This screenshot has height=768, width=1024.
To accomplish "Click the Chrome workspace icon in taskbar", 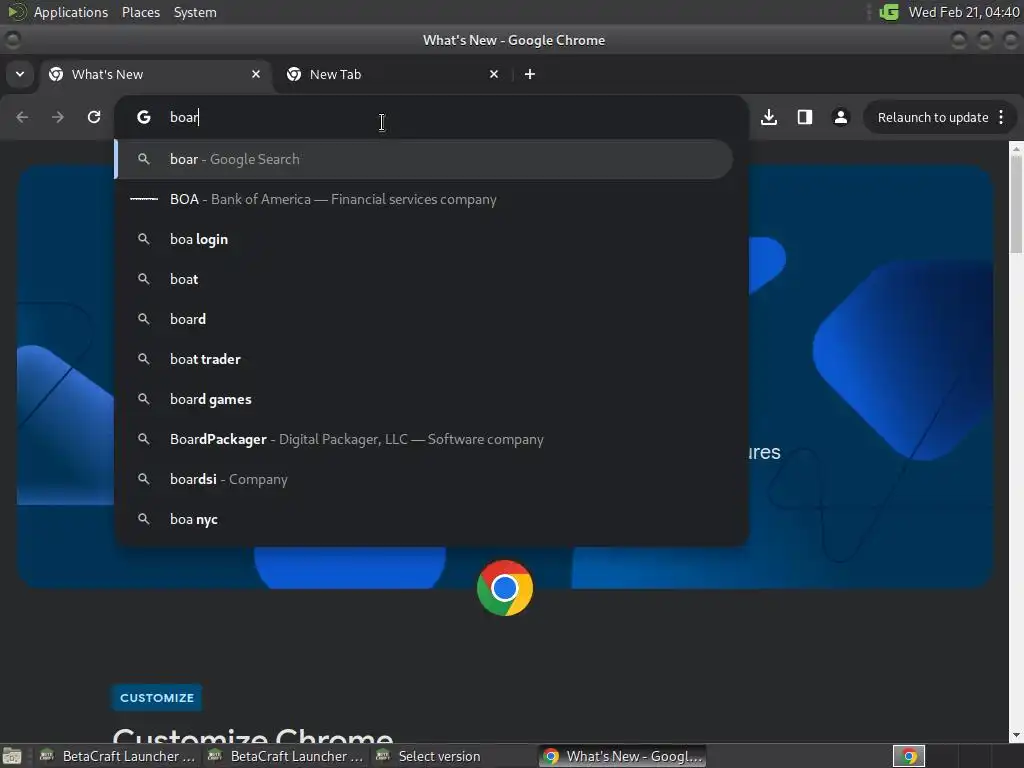I will (x=909, y=756).
